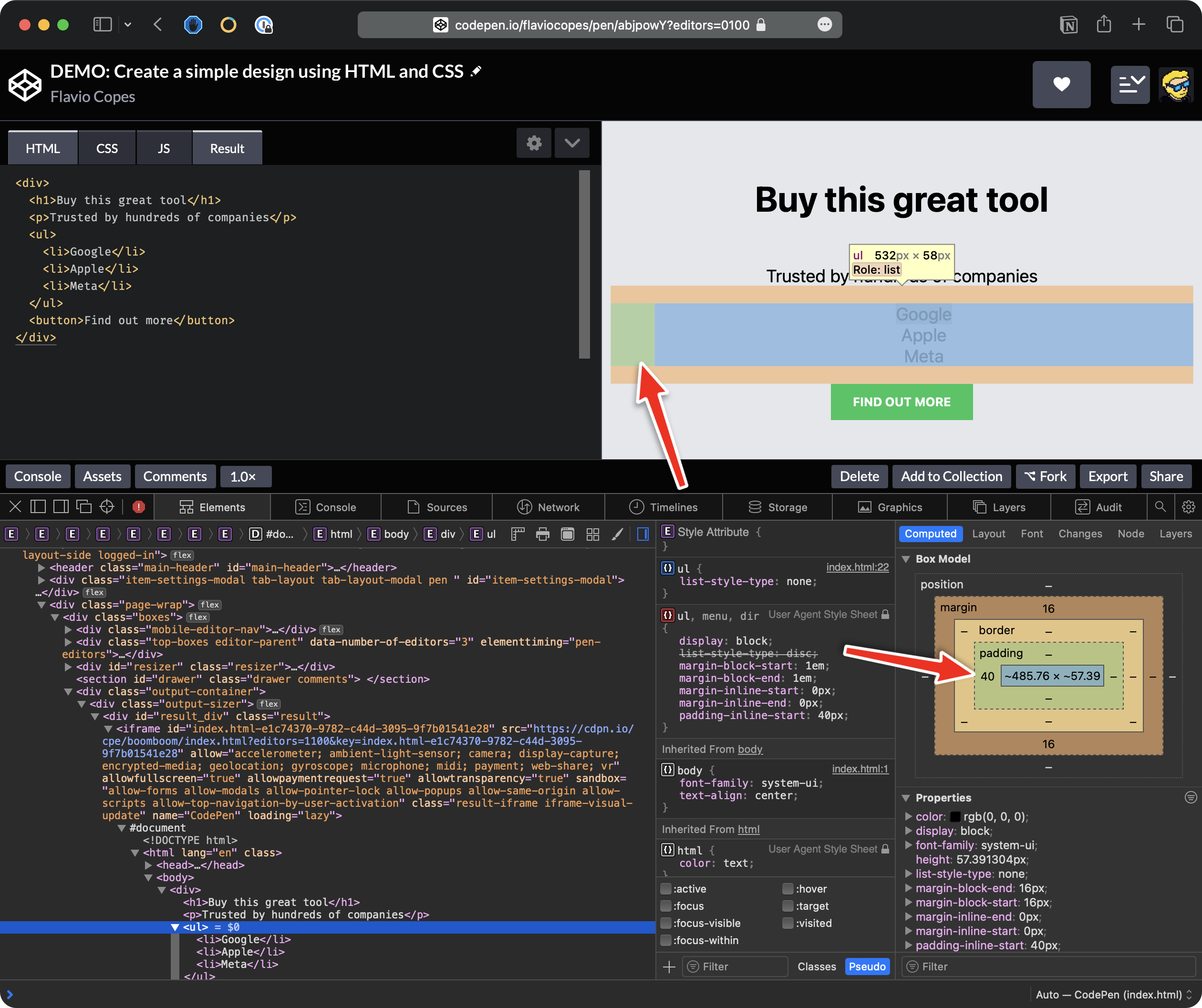Check the :hover pseudo-class checkbox
Screen dimensions: 1202x1008
[x=788, y=888]
